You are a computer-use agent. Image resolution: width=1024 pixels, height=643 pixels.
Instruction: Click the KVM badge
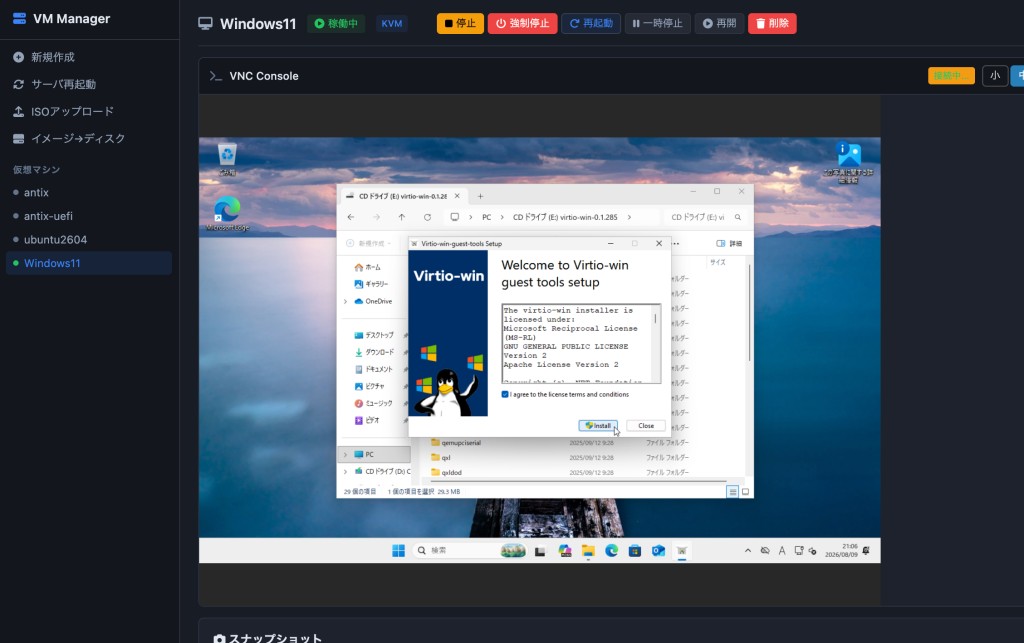coord(392,24)
